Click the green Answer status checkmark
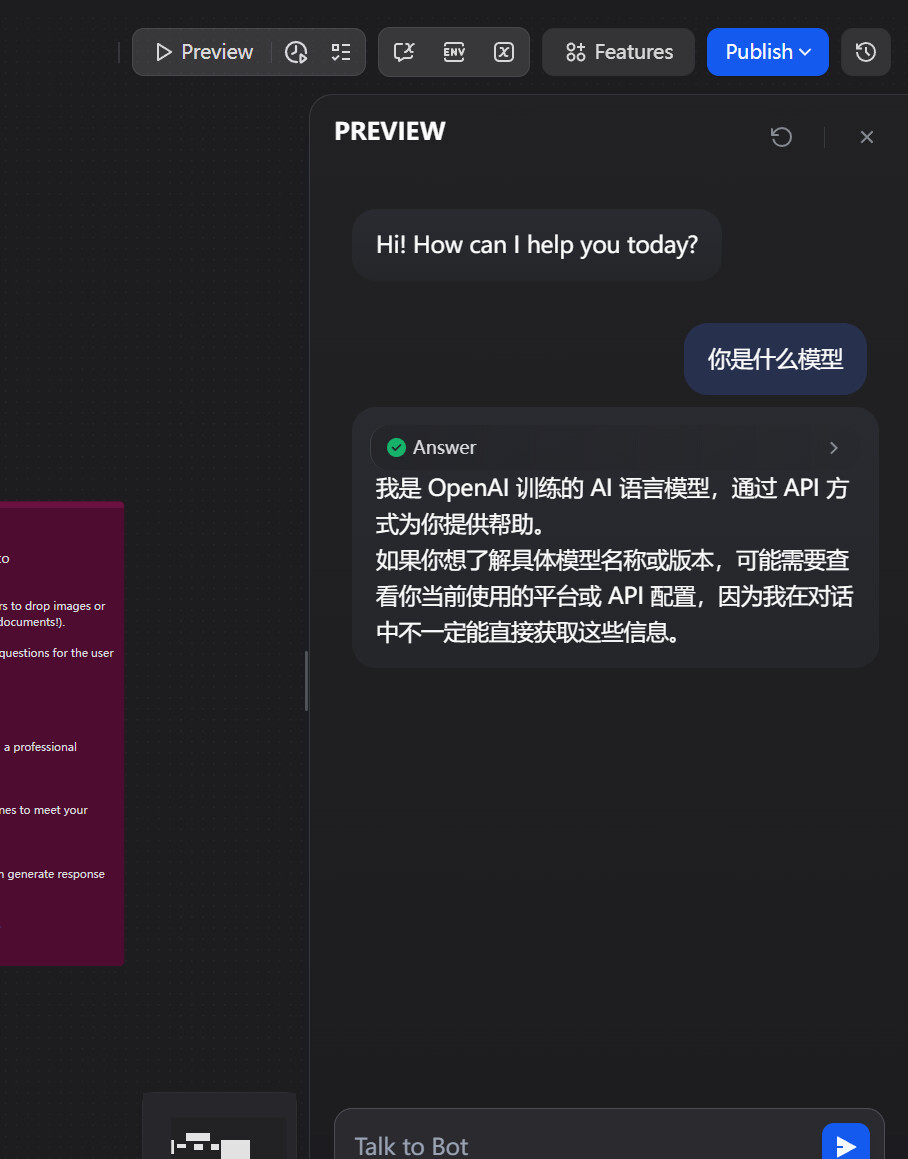Screen dimensions: 908x1159 tap(396, 447)
